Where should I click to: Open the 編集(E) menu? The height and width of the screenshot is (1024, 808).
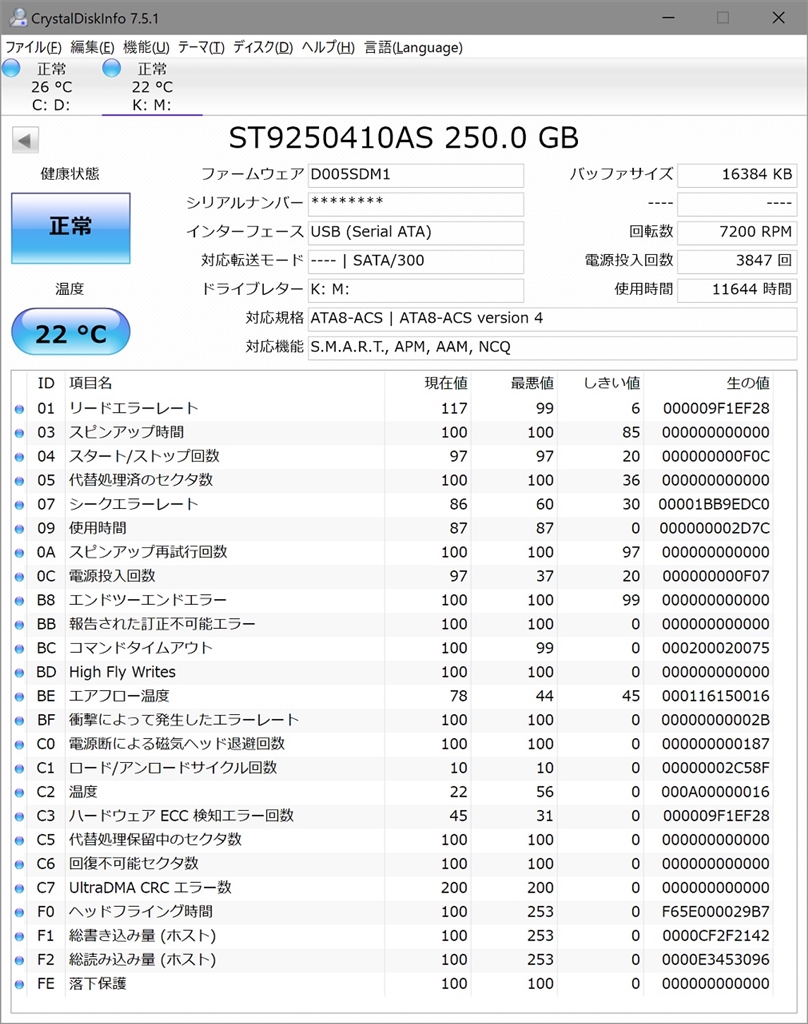[92, 47]
